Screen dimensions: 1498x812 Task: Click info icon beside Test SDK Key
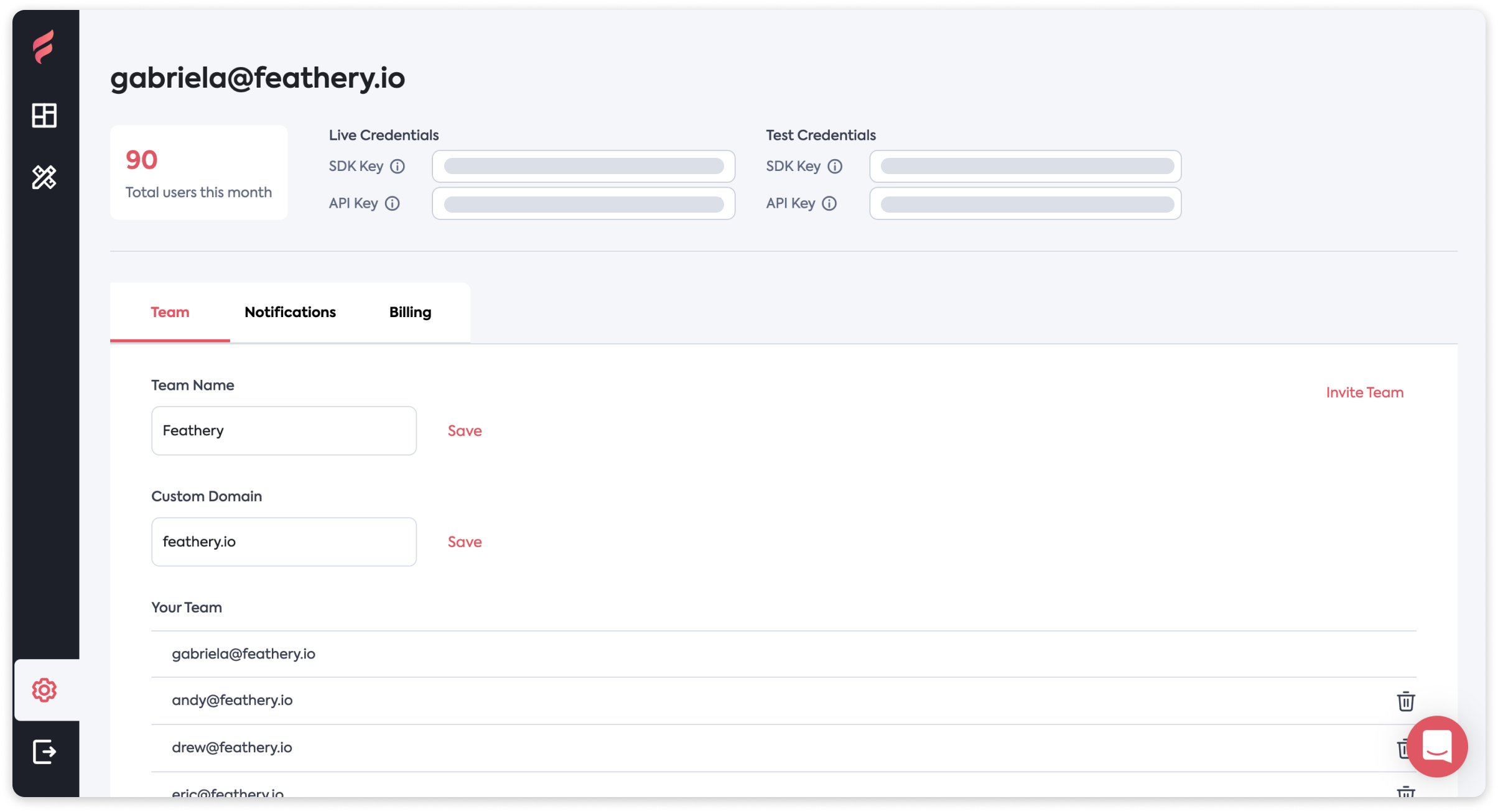click(x=835, y=167)
